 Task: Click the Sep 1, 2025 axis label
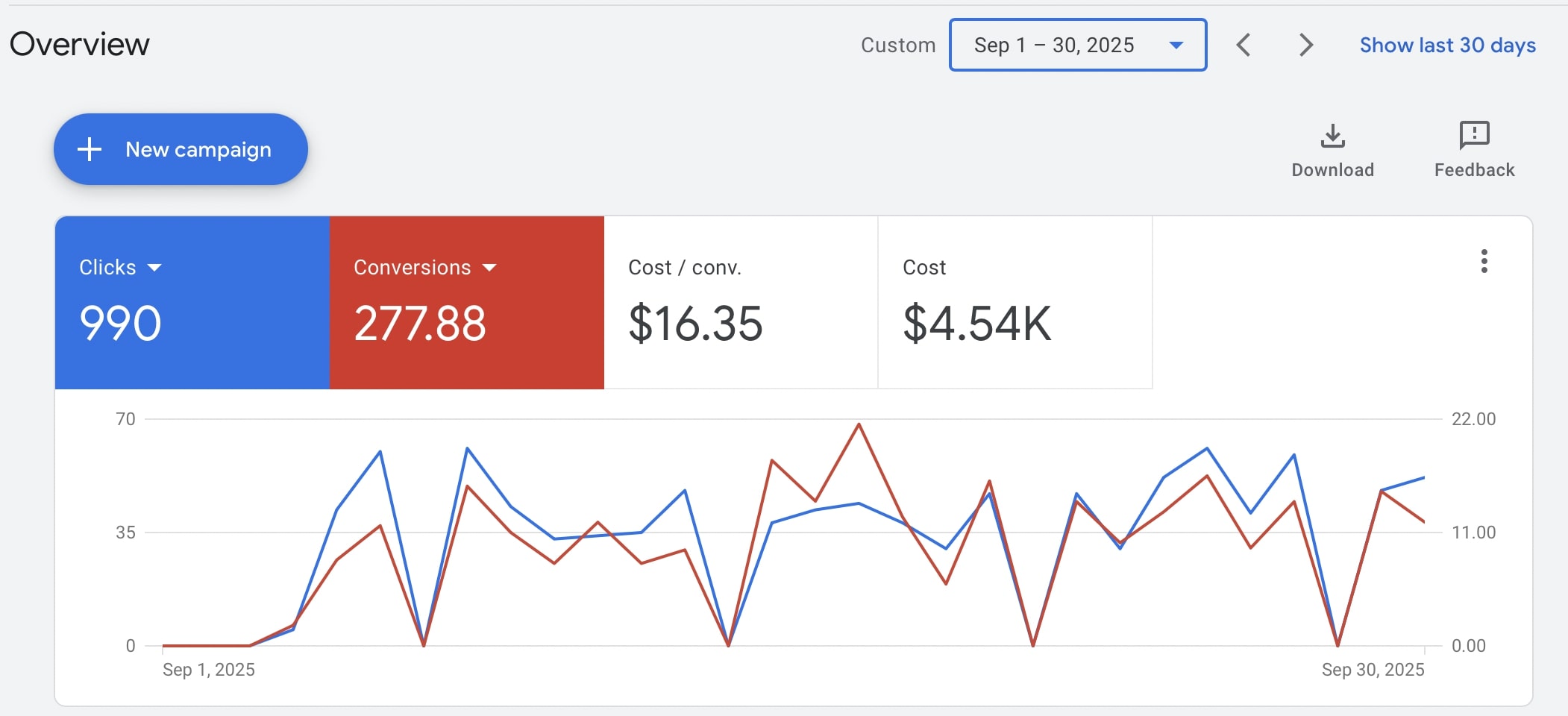click(209, 670)
